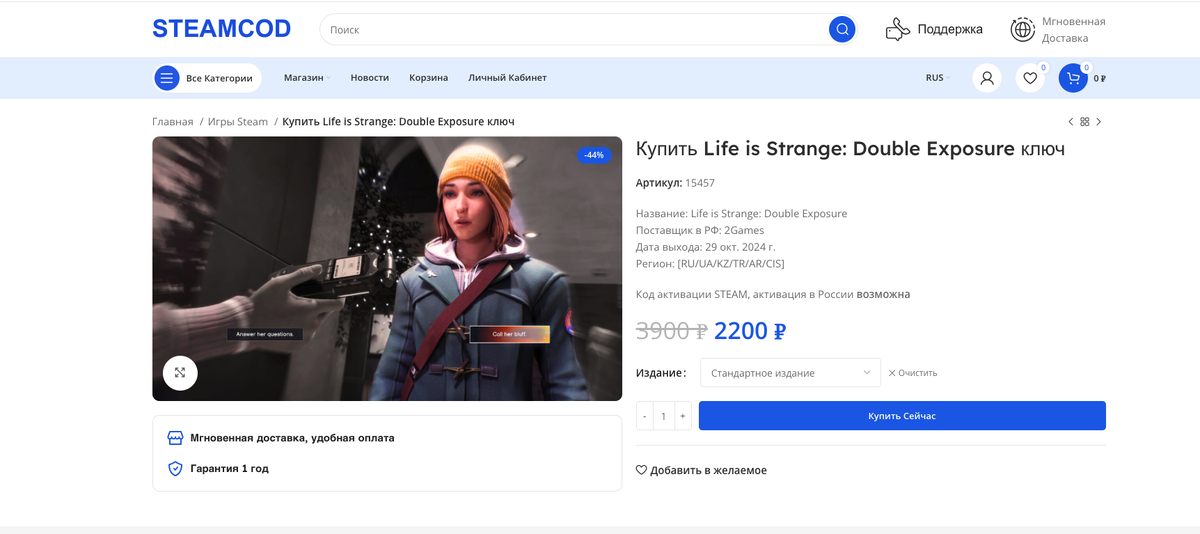Click the Регион: [RU/UA/KZ/TR/AR/CIS] line
This screenshot has height=534, width=1200.
(711, 263)
